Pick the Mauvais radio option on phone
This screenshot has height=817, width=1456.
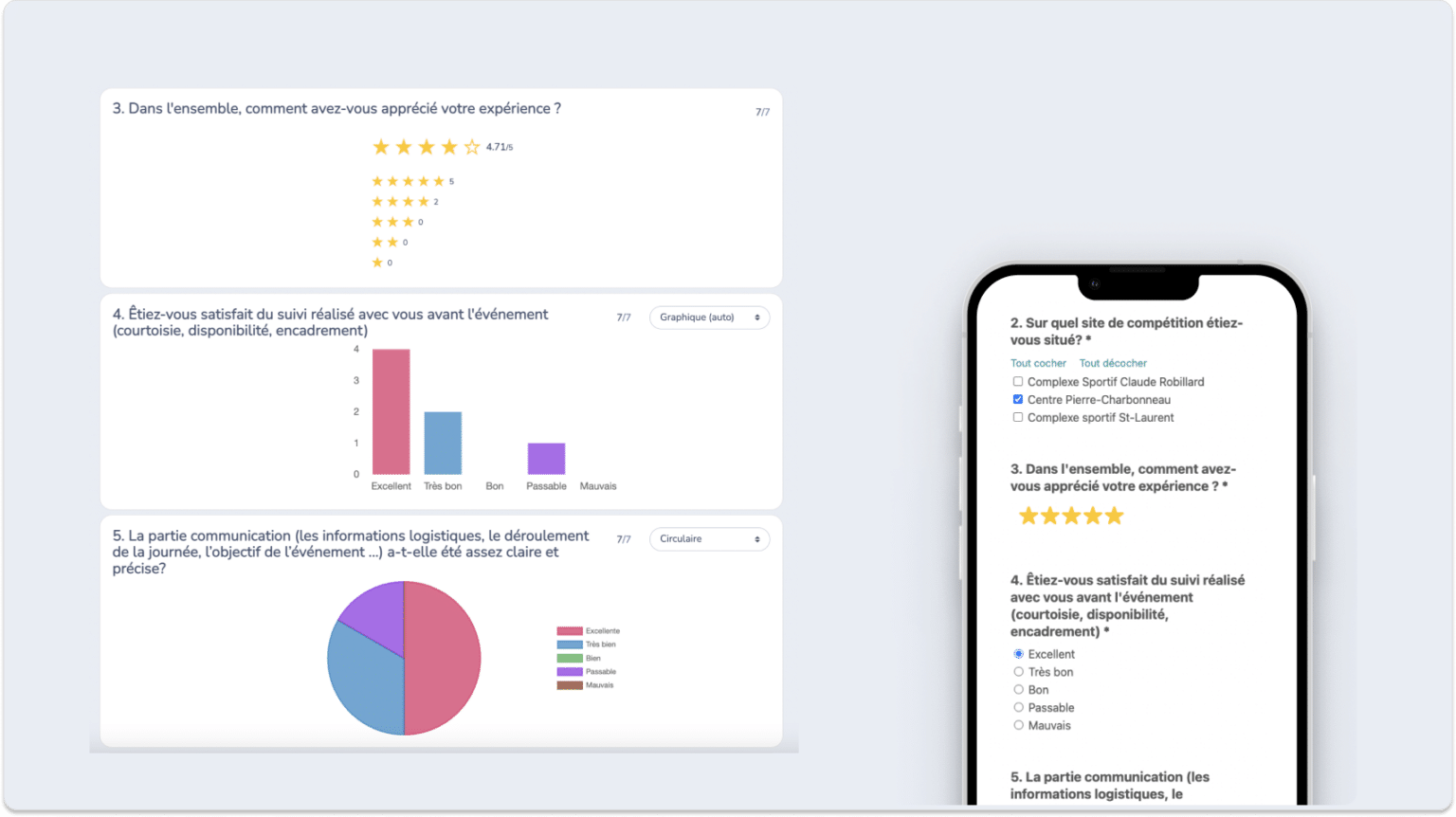tap(1019, 726)
